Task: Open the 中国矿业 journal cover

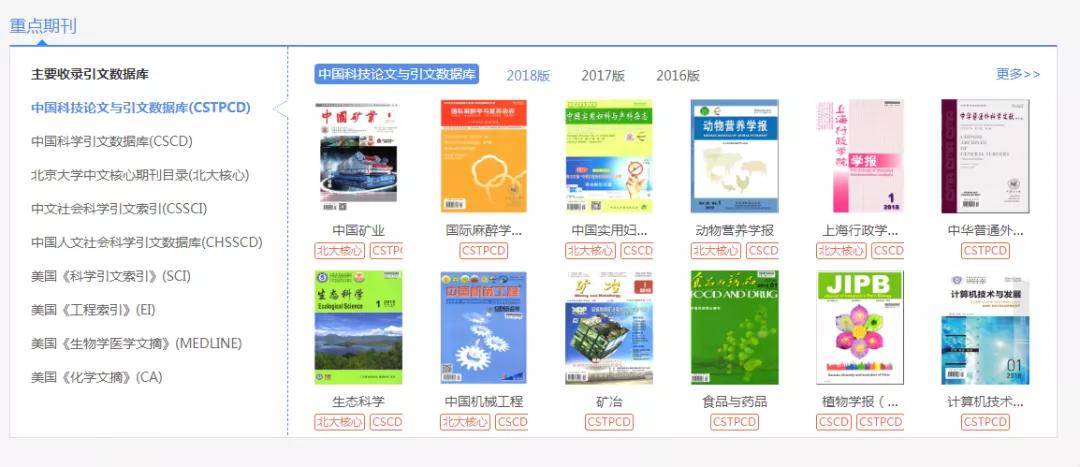Action: click(358, 156)
